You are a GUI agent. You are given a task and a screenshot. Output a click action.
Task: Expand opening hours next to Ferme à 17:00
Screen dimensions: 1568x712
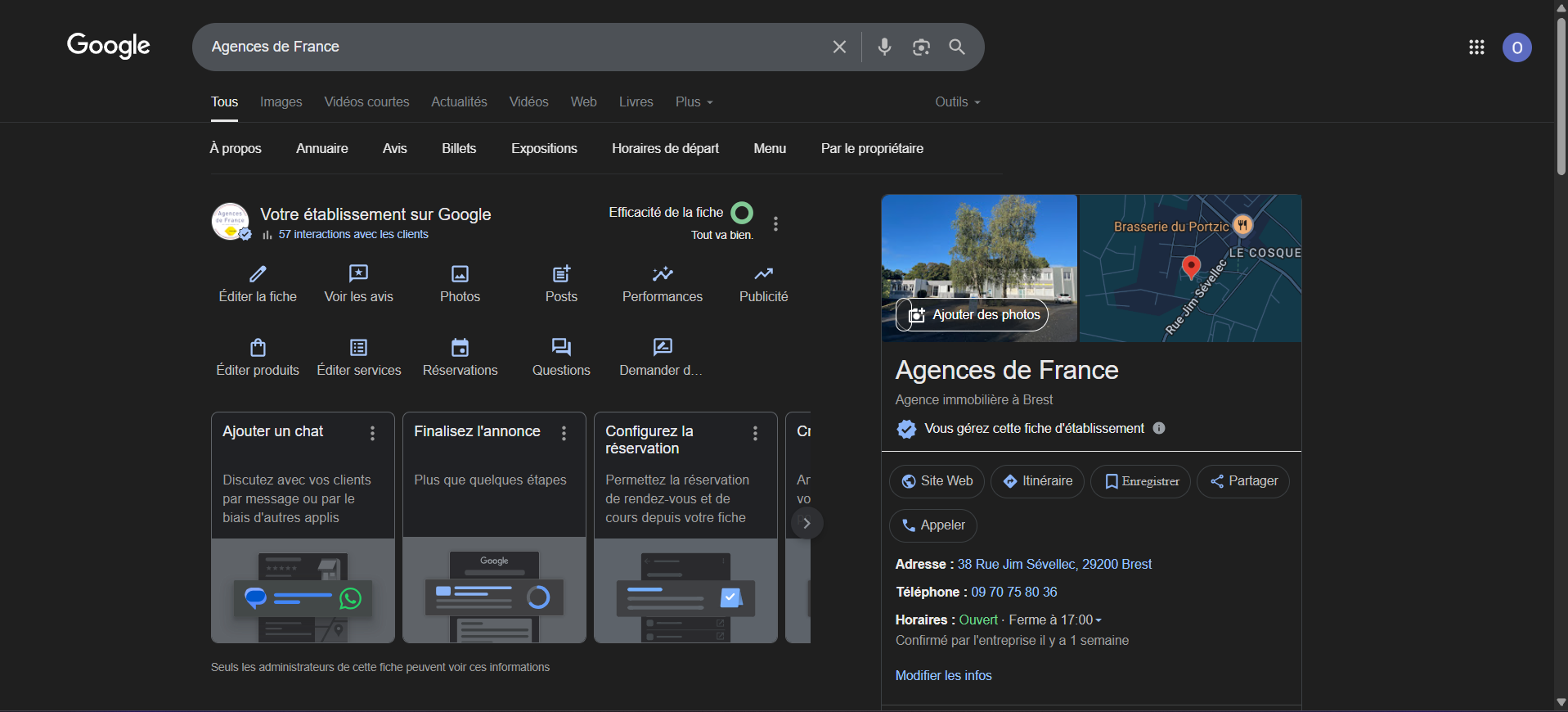click(1098, 620)
